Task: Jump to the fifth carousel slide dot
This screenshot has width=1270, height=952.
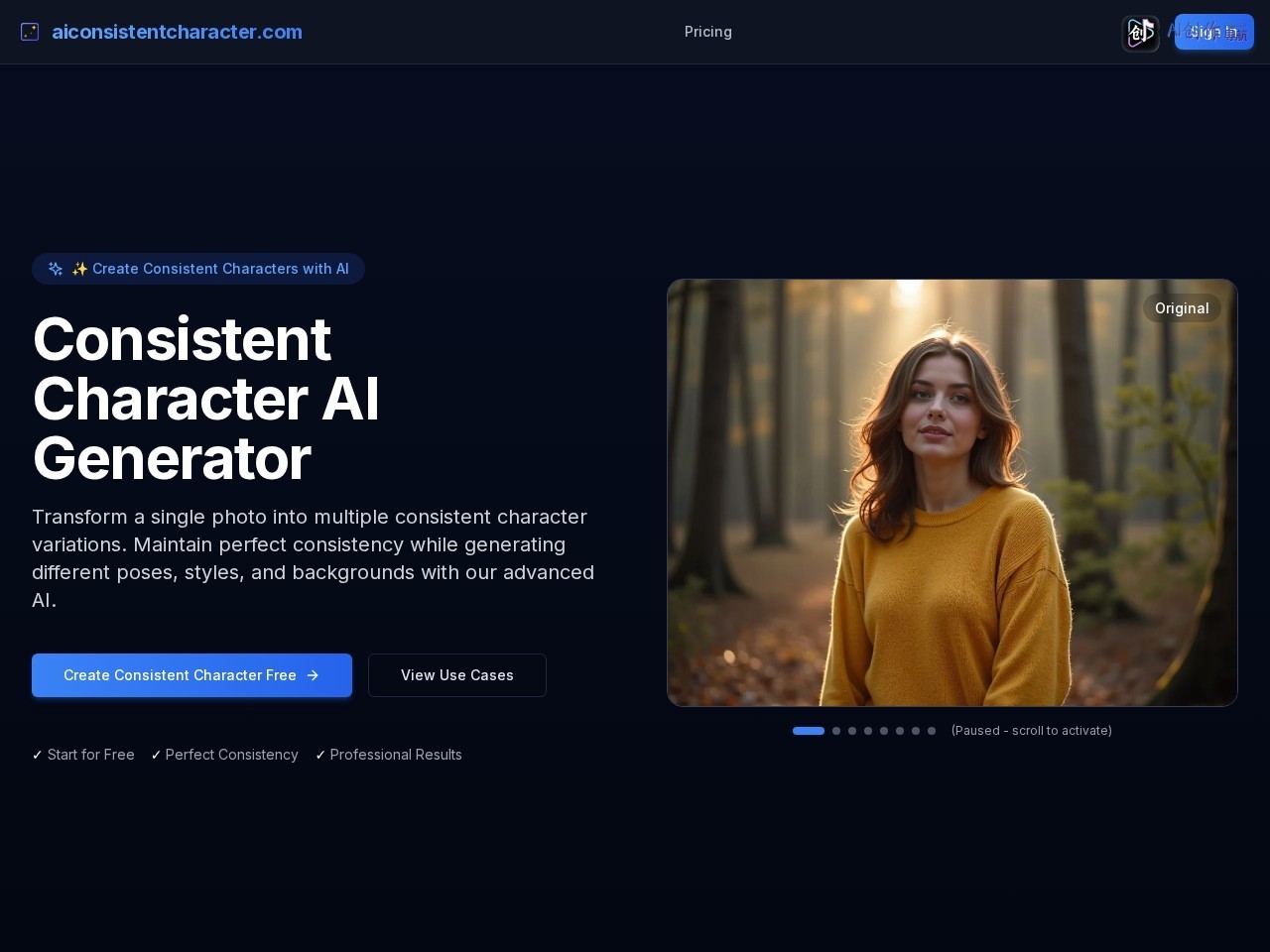Action: [x=884, y=731]
